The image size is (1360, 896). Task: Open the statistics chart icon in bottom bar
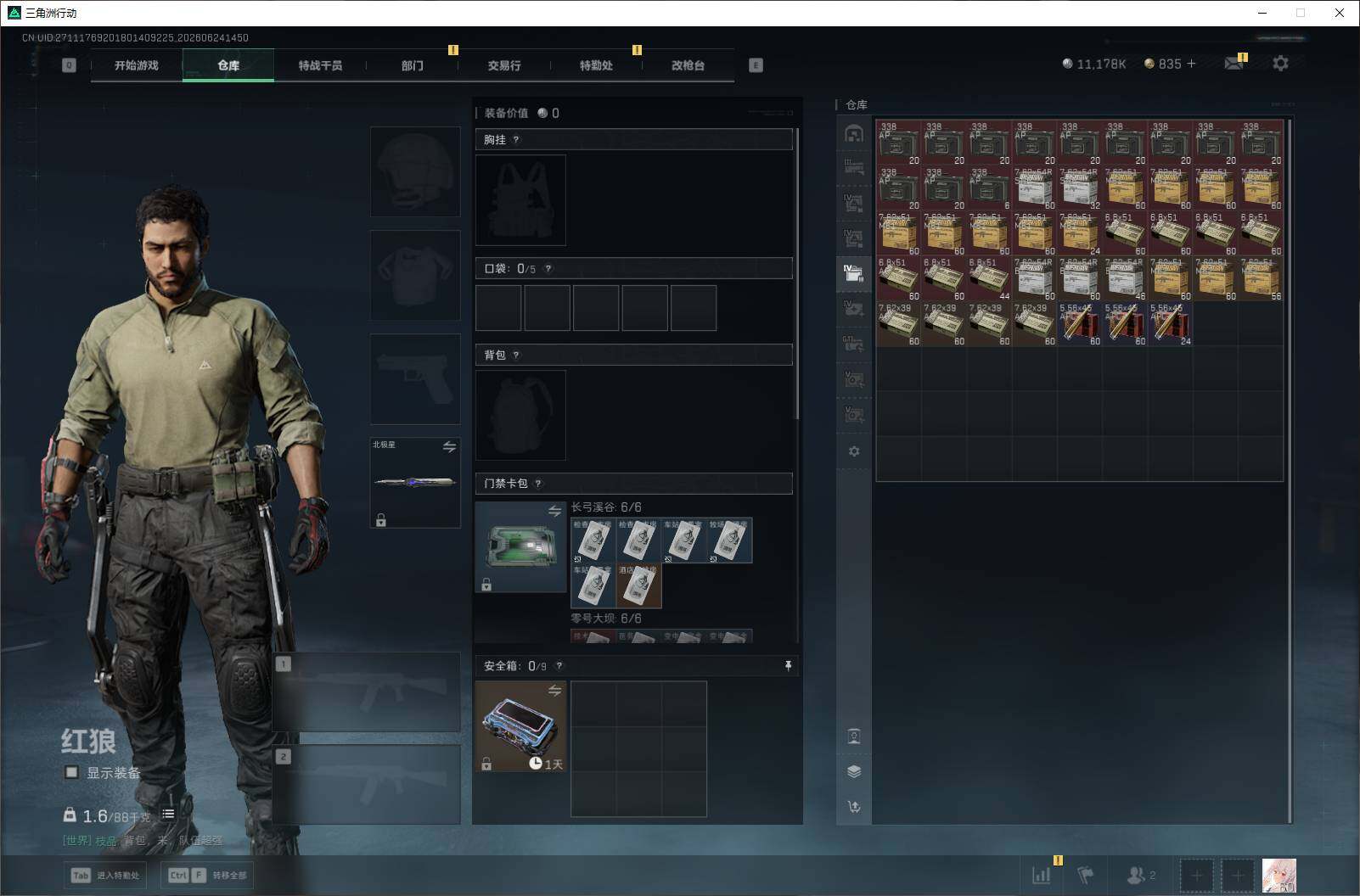pos(1042,875)
